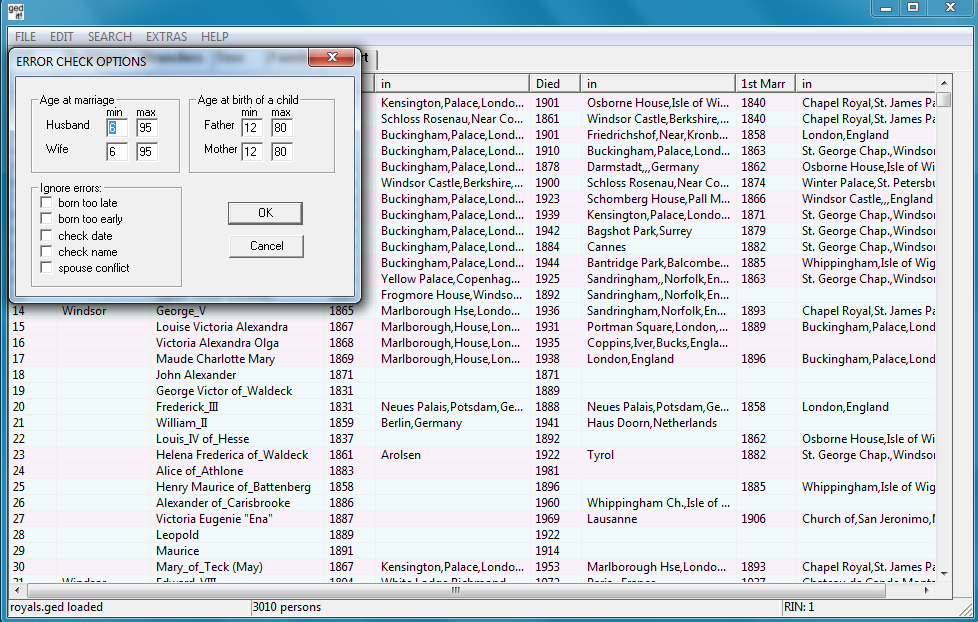Close the Error Check Options dialog

tap(332, 57)
